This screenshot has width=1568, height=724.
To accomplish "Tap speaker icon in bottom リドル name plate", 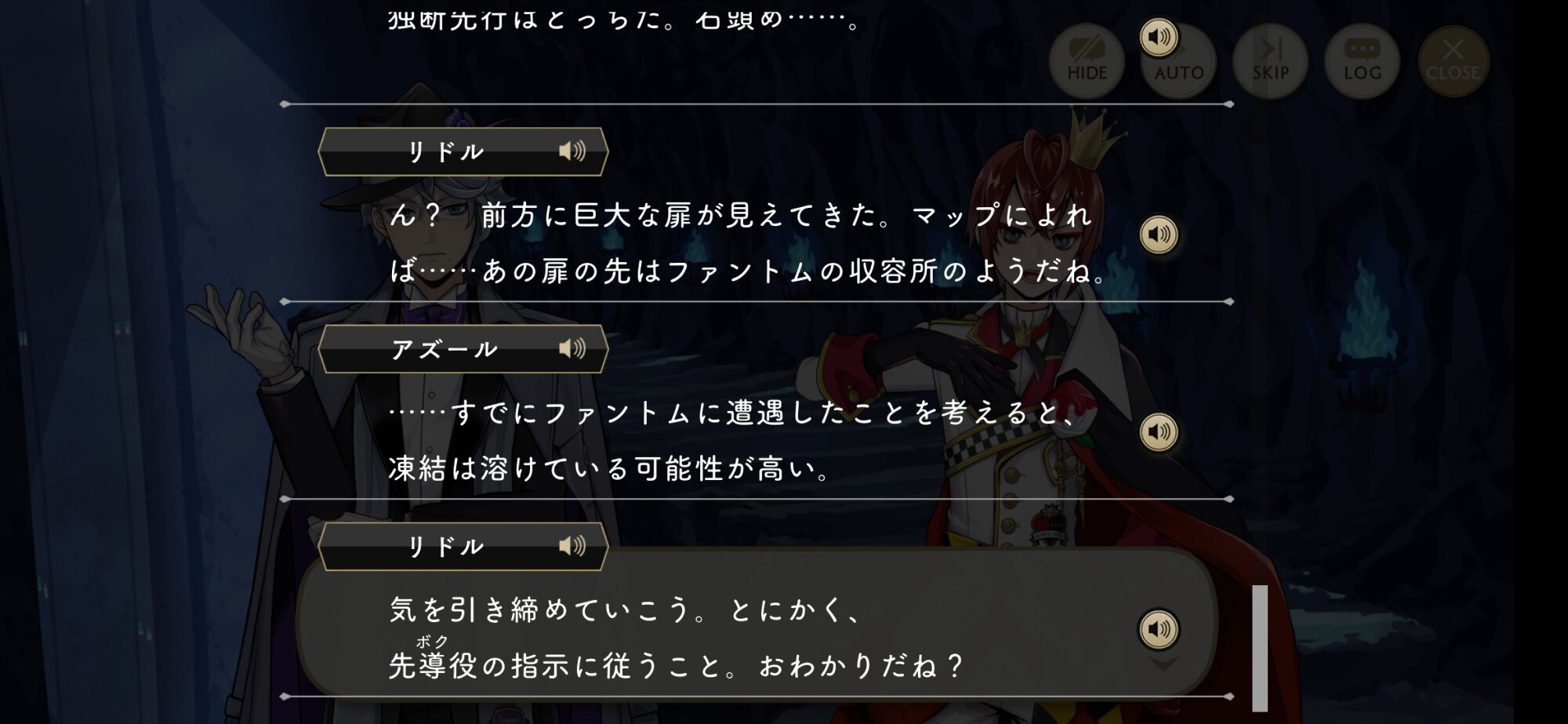I will [572, 546].
